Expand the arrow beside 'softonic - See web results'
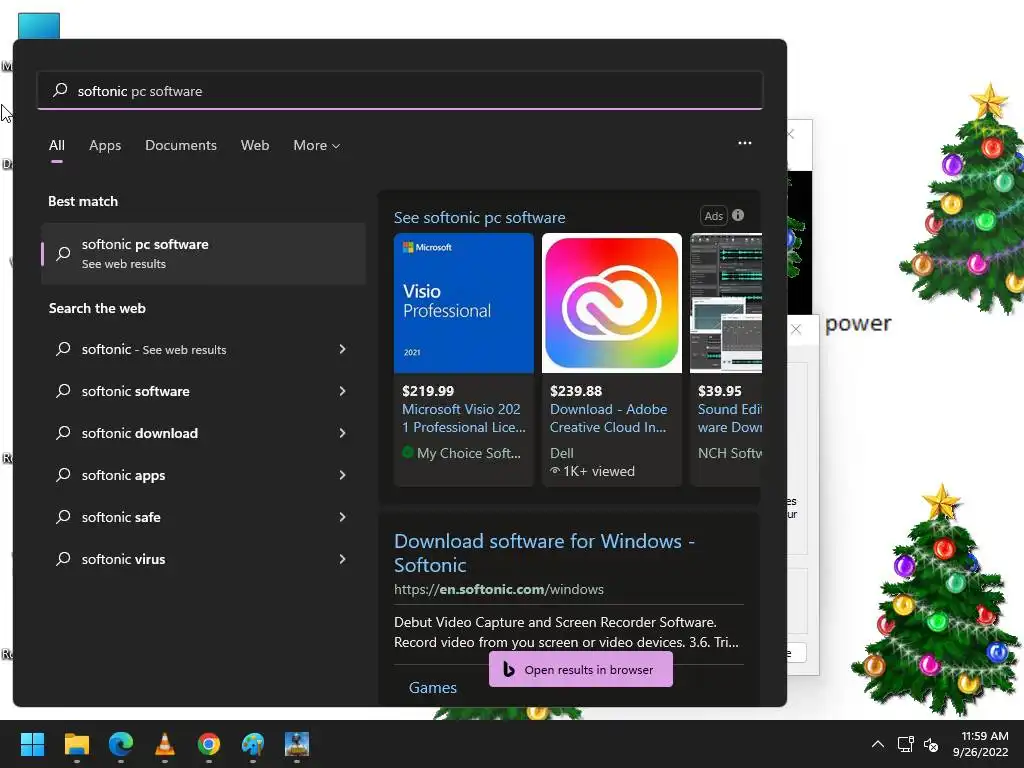 (342, 349)
